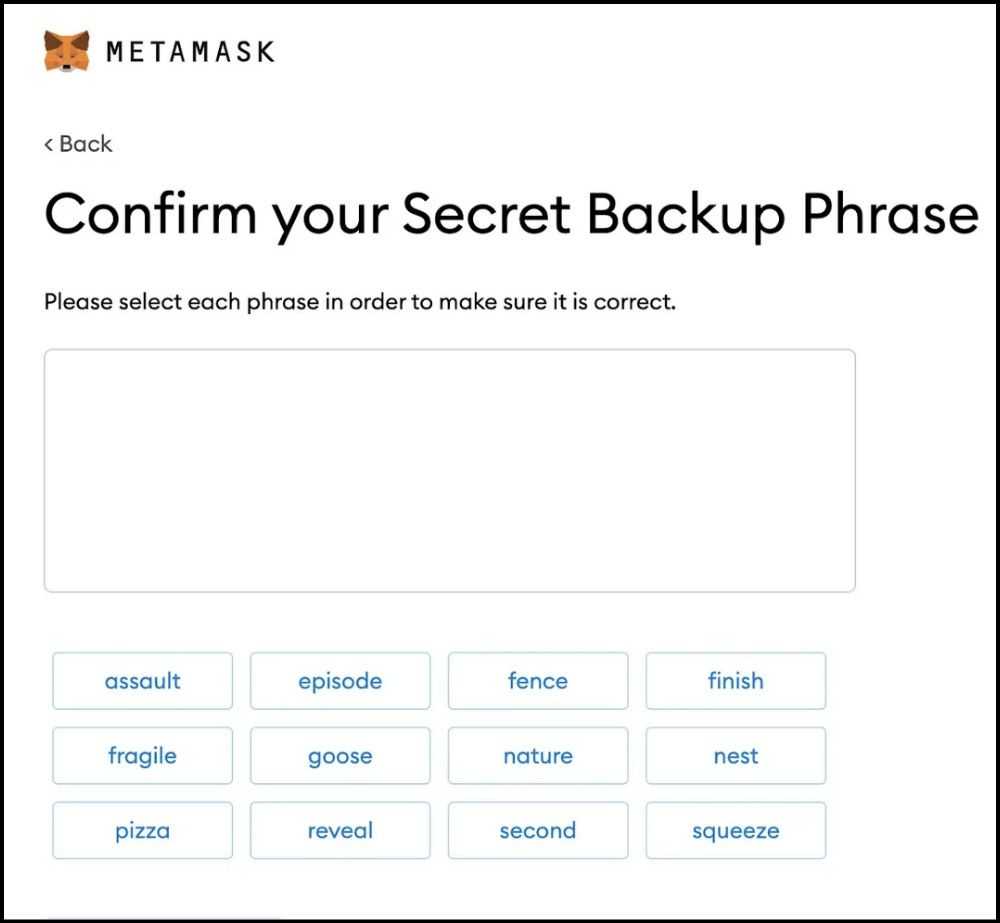1000x923 pixels.
Task: Select the word 'nature'
Action: (x=537, y=756)
